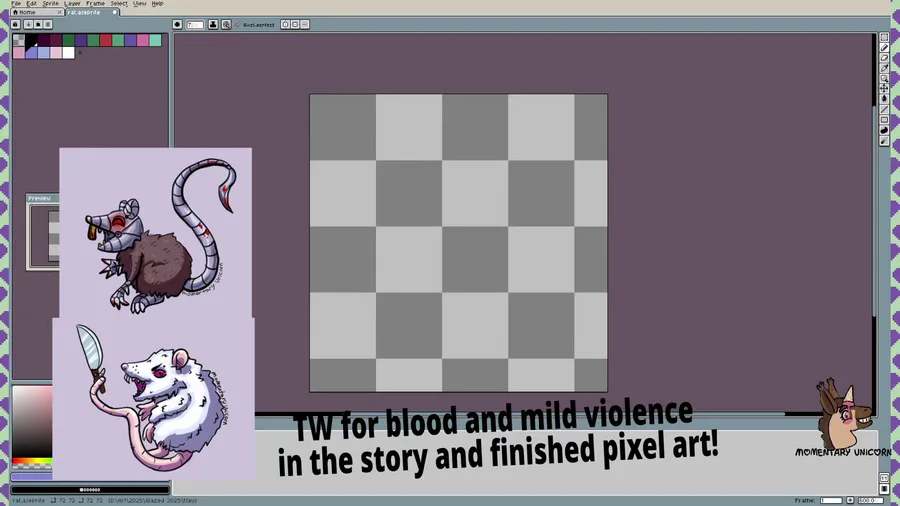Click the foreground color bar below picker
This screenshot has width=900, height=506.
(x=32, y=476)
